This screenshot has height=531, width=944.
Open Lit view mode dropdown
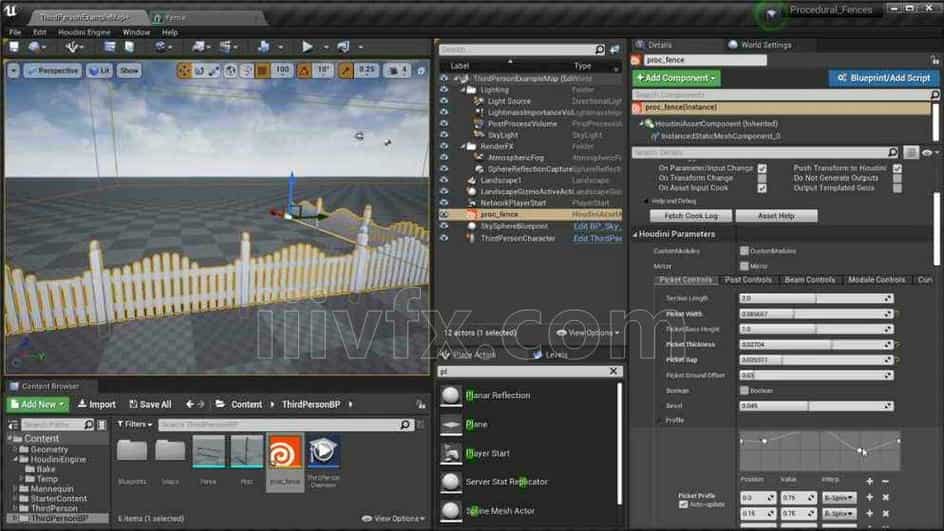pos(99,70)
